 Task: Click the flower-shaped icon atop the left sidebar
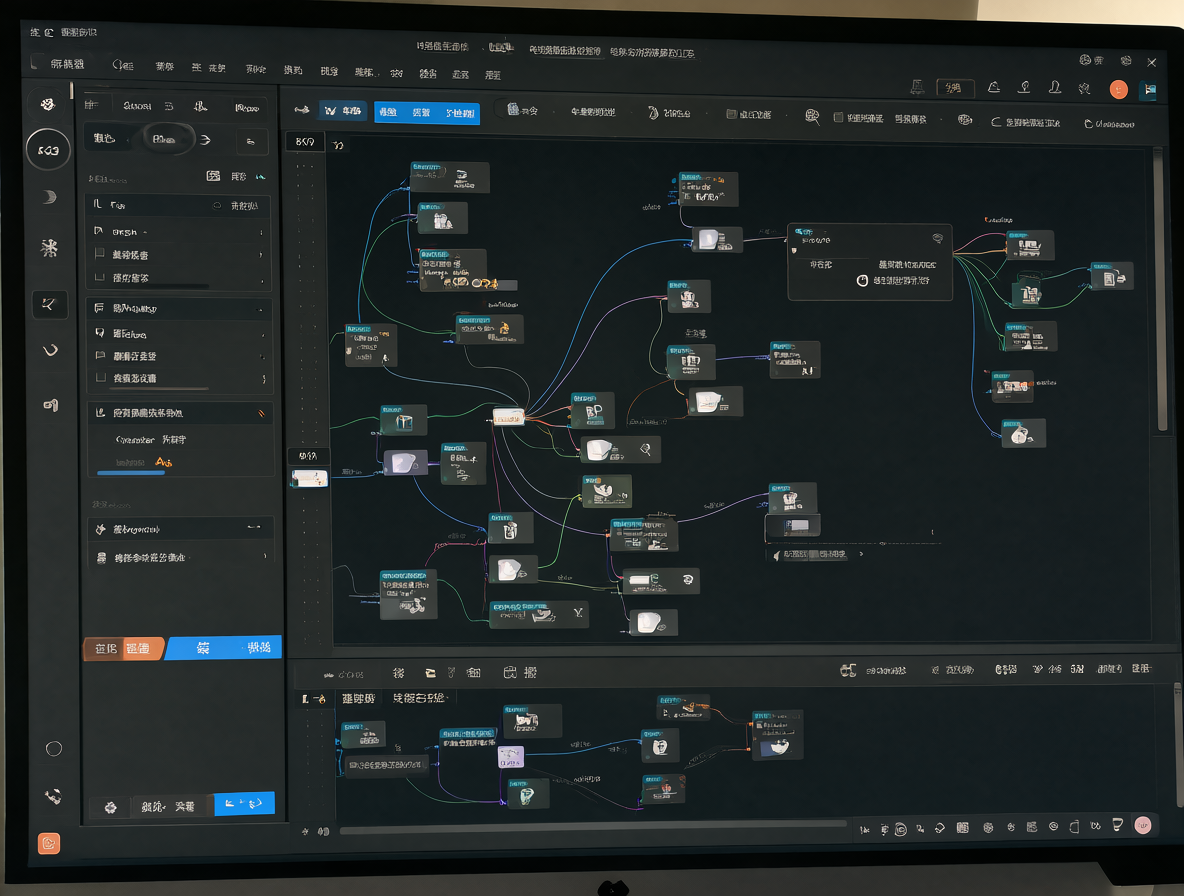[x=48, y=104]
